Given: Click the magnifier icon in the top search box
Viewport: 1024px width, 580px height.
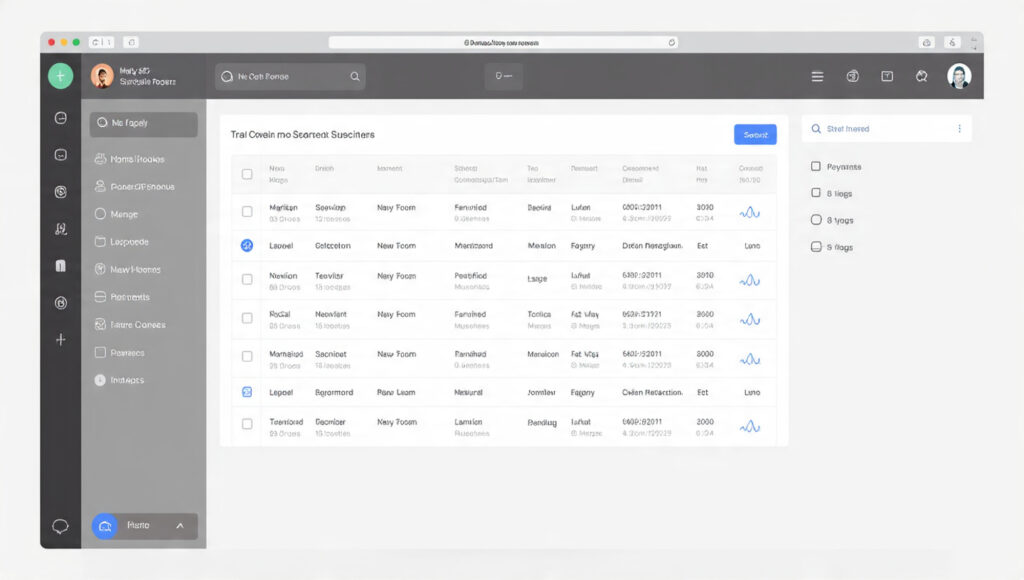Looking at the screenshot, I should pyautogui.click(x=354, y=76).
